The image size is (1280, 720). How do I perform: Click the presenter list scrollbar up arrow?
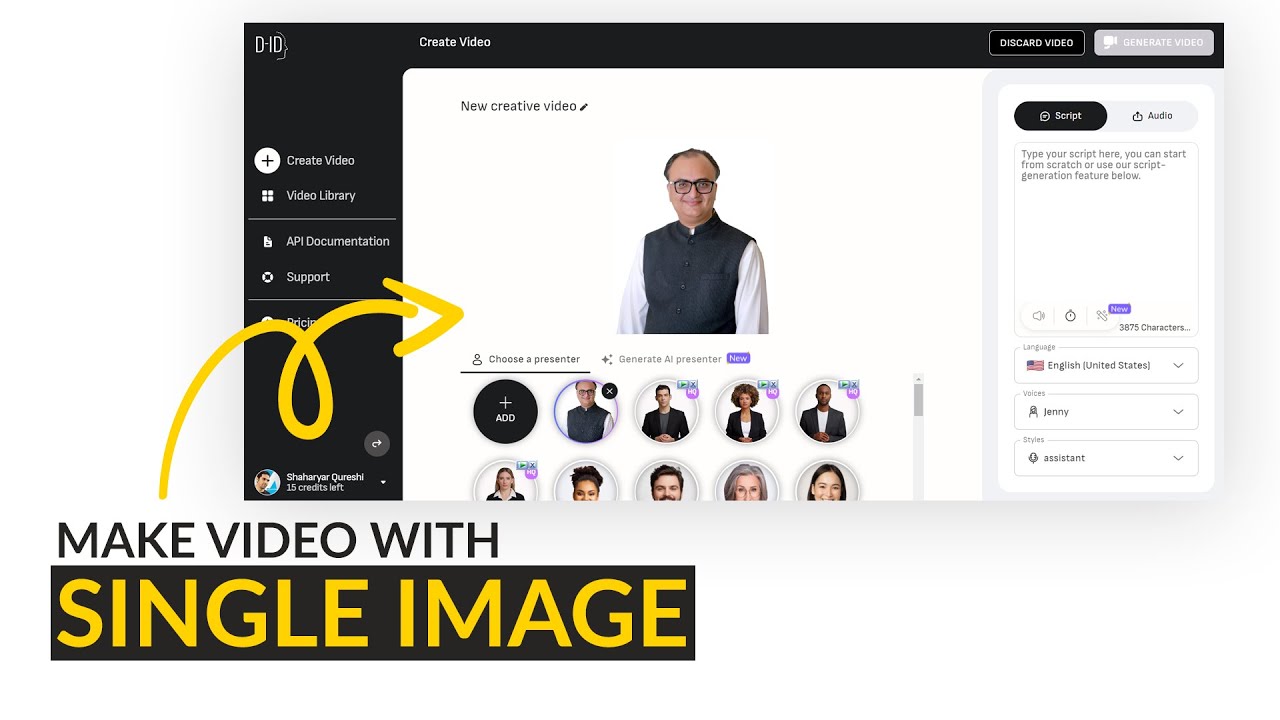(919, 379)
